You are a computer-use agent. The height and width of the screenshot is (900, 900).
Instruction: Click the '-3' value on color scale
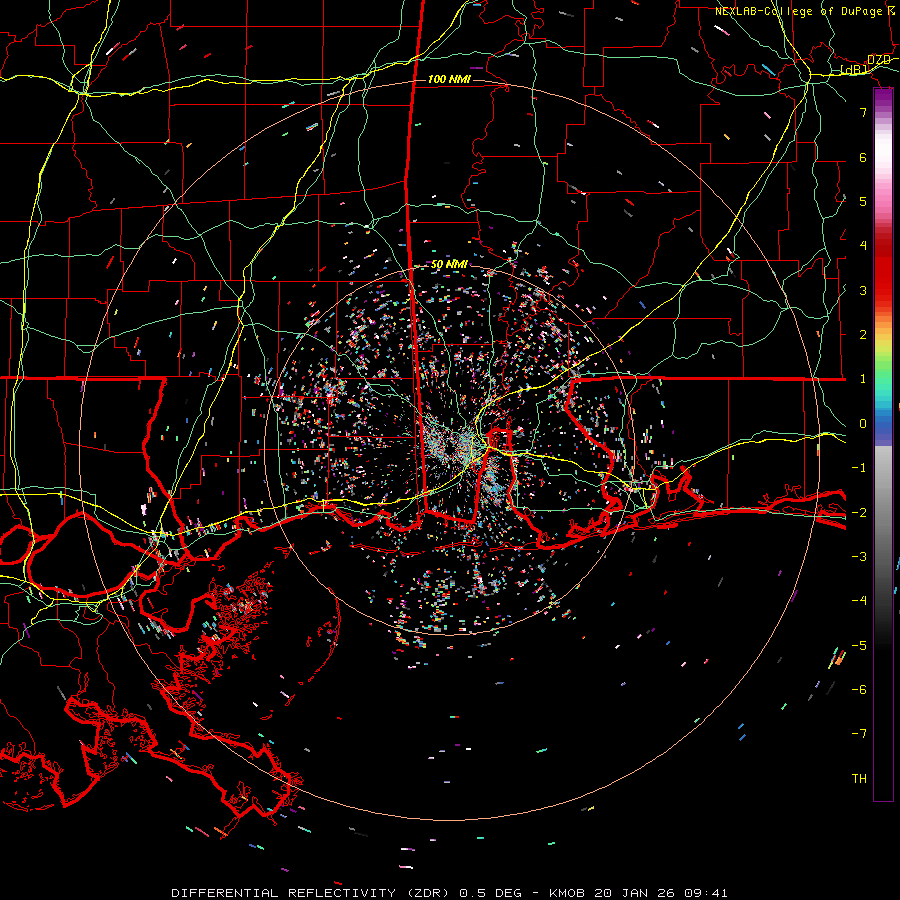(859, 557)
